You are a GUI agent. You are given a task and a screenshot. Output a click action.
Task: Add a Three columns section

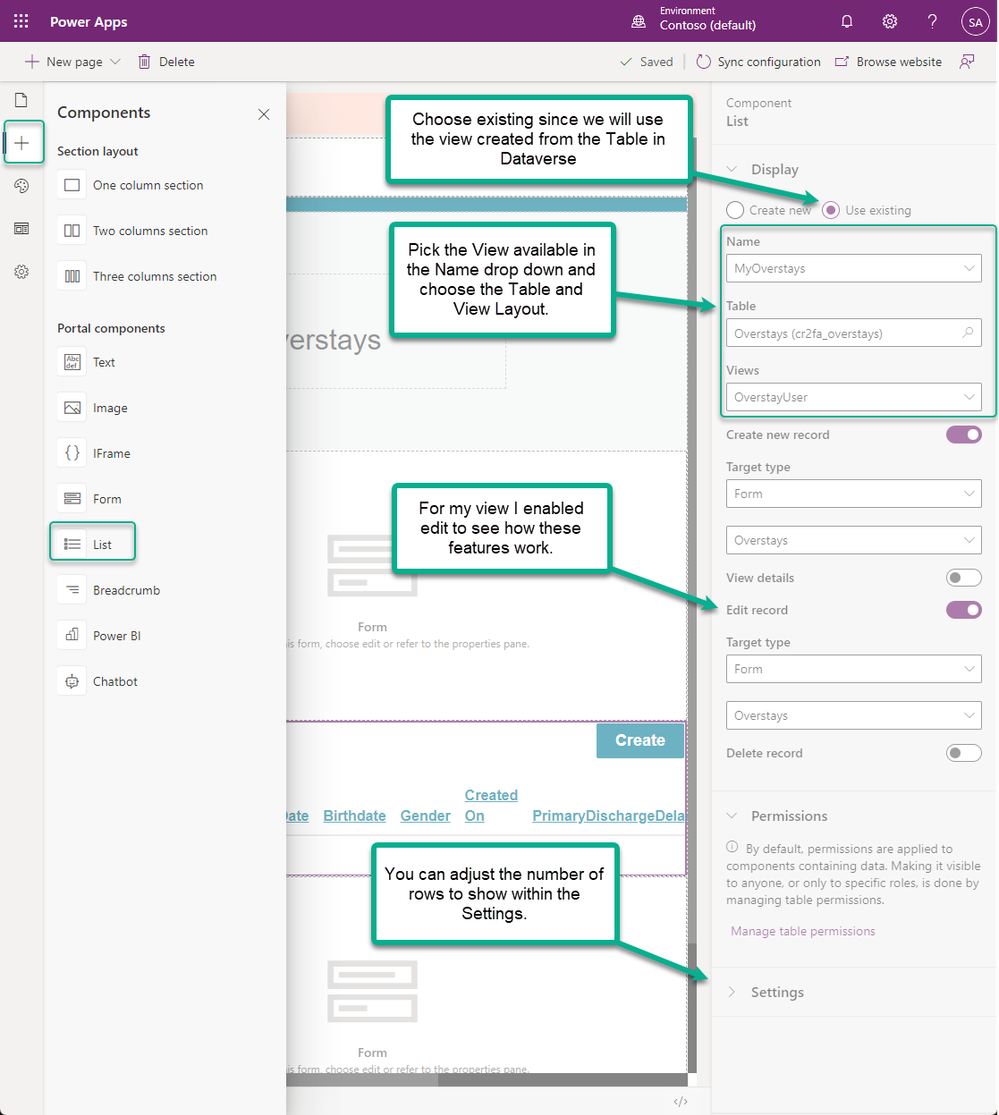pyautogui.click(x=139, y=277)
